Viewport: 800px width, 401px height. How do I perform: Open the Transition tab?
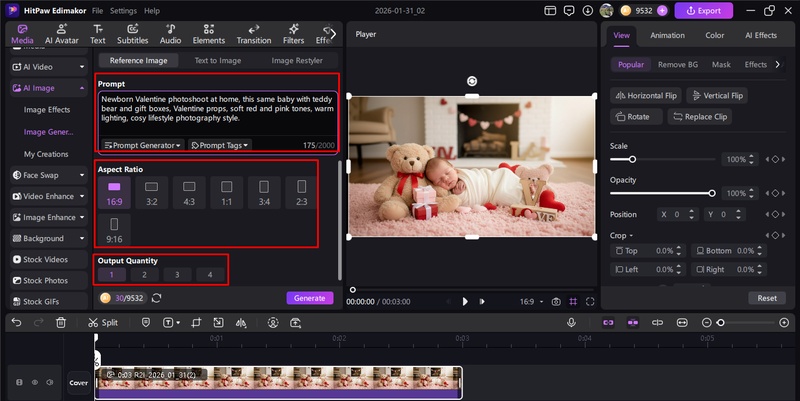click(x=254, y=34)
